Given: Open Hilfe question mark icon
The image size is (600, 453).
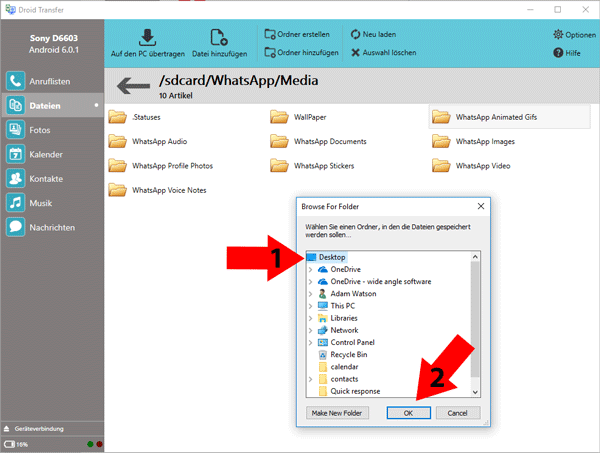Looking at the screenshot, I should point(558,53).
